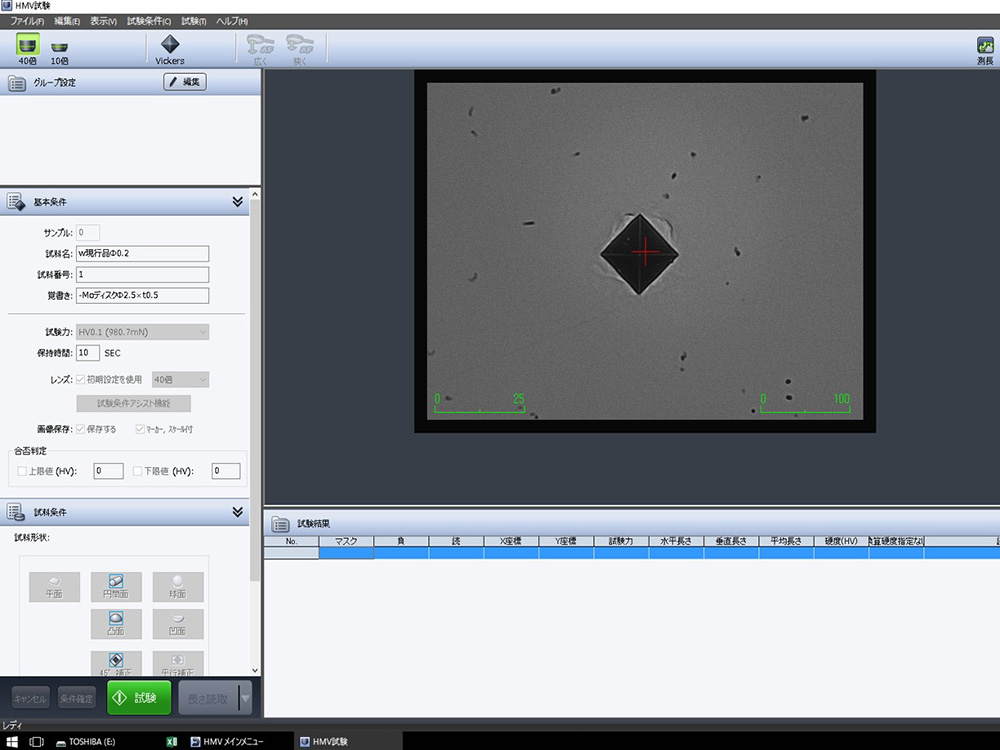Open the 測長 measurement tool
1000x750 pixels.
pos(985,46)
